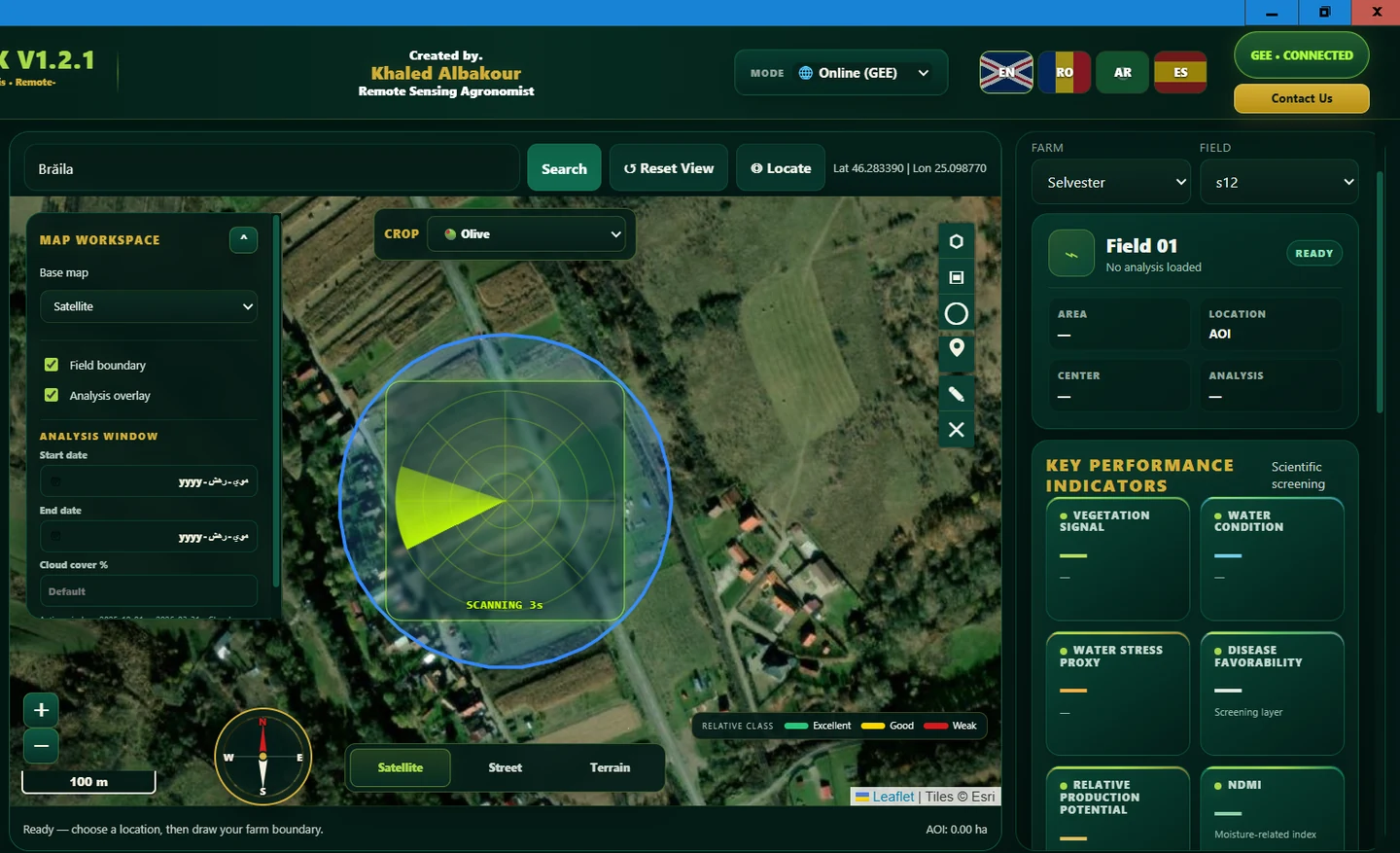Open the Start date calendar picker icon
The height and width of the screenshot is (853, 1400).
[x=55, y=481]
